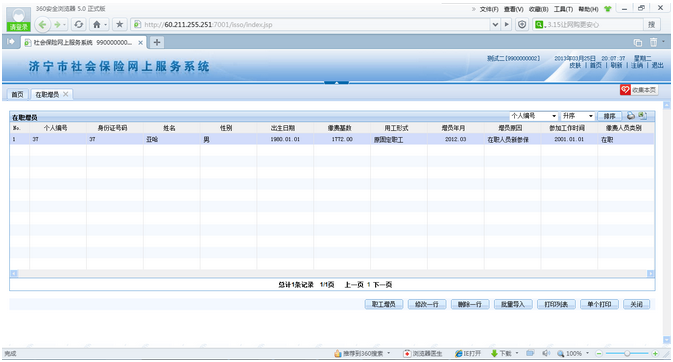Click the zoom-in plus icon

655,353
